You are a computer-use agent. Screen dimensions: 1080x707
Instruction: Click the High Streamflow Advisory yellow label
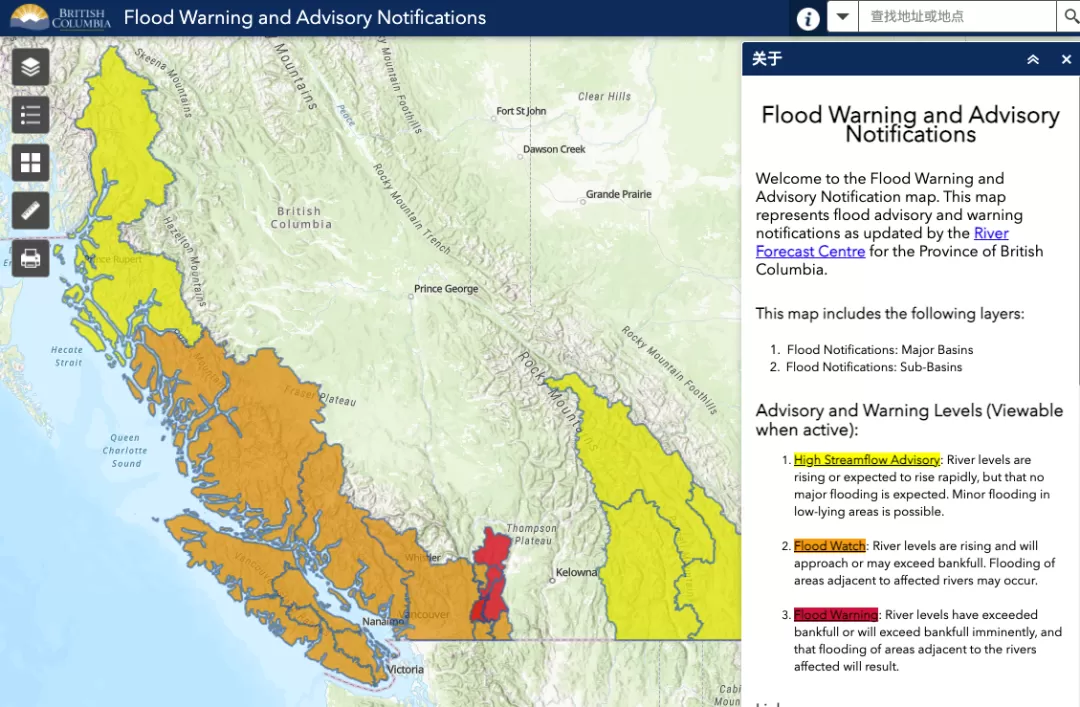866,460
